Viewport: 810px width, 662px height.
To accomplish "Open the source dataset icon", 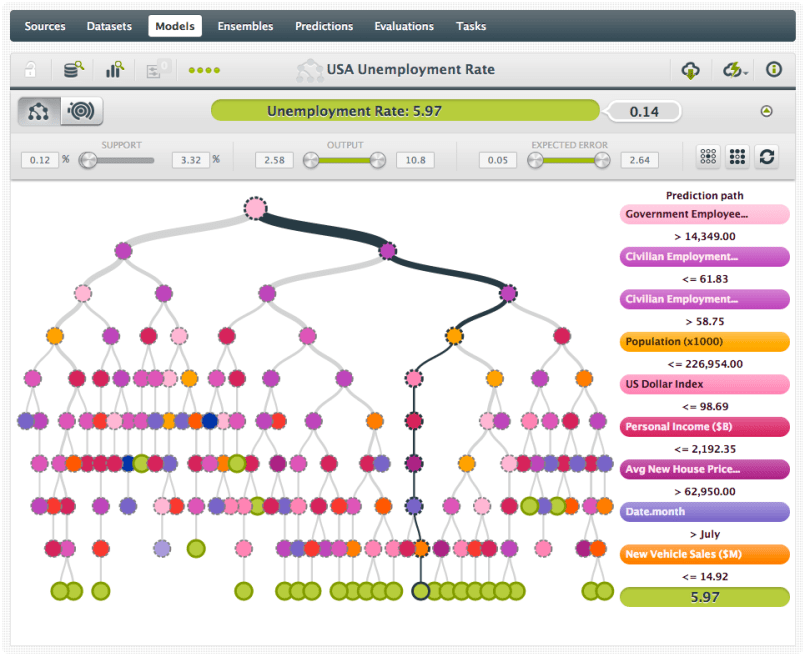I will pyautogui.click(x=73, y=70).
